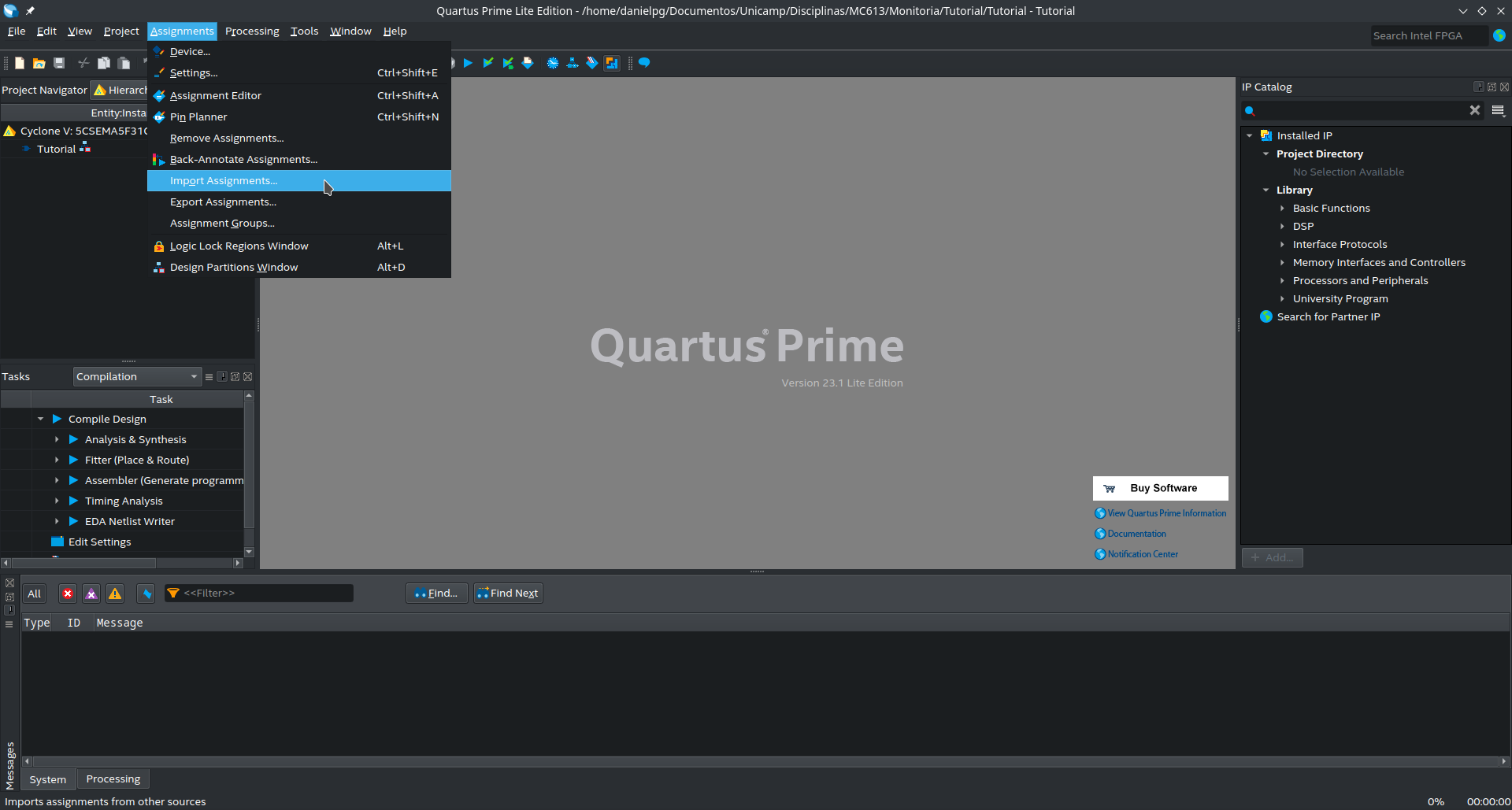1512x810 pixels.
Task: Open the Tools menu
Action: click(304, 31)
